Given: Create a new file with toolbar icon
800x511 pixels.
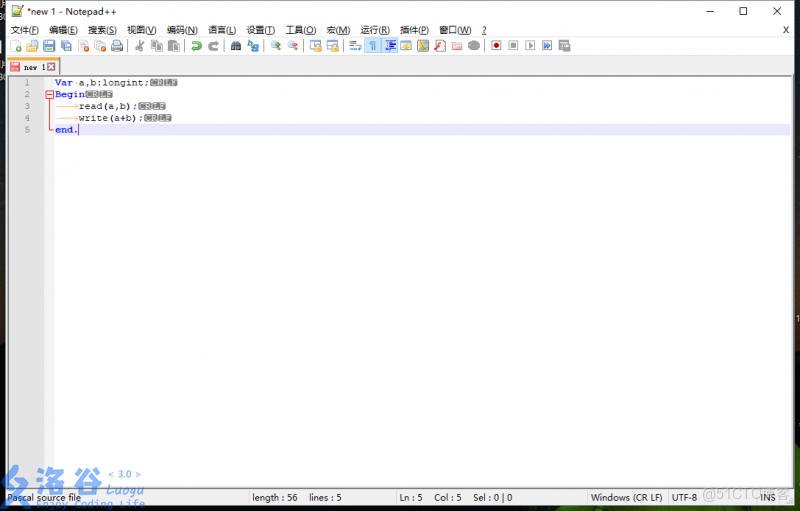Looking at the screenshot, I should [16, 46].
